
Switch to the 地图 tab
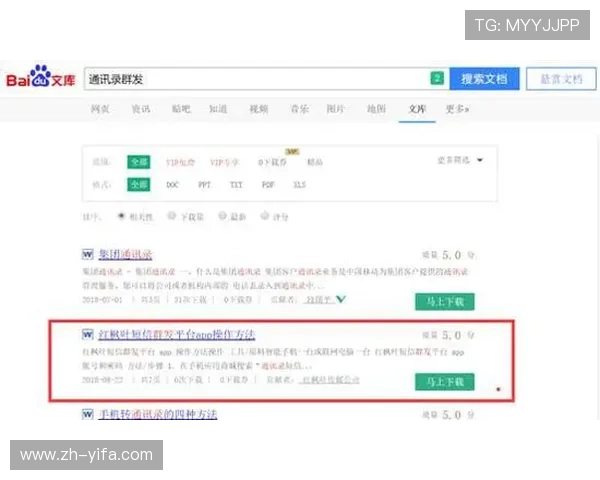tap(377, 109)
